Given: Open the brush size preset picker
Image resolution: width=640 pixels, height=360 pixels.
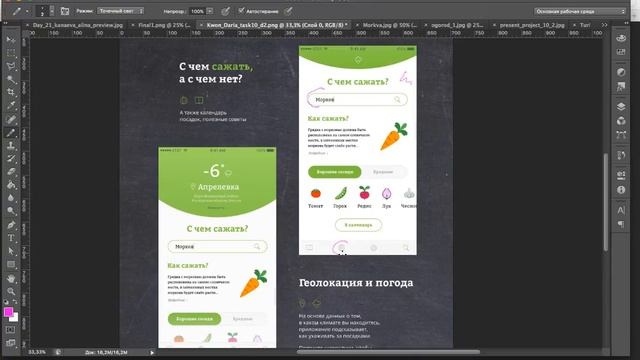Looking at the screenshot, I should [45, 11].
